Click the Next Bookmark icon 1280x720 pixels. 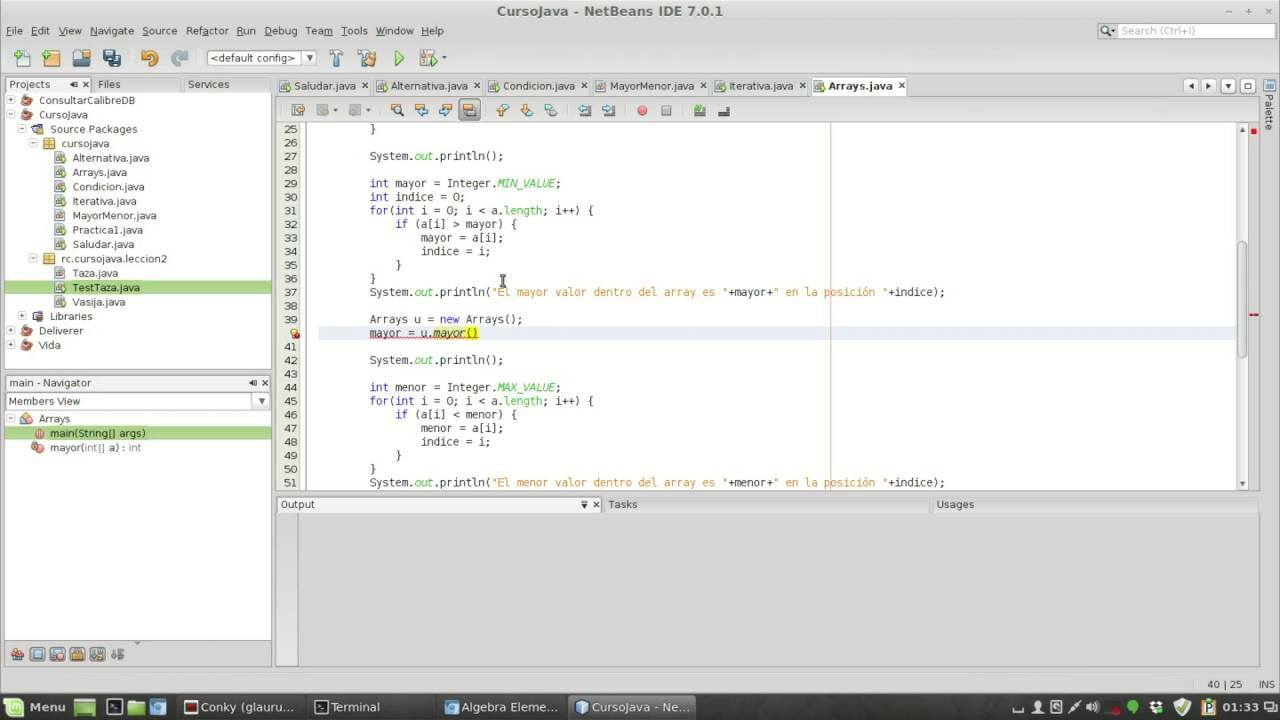point(526,110)
